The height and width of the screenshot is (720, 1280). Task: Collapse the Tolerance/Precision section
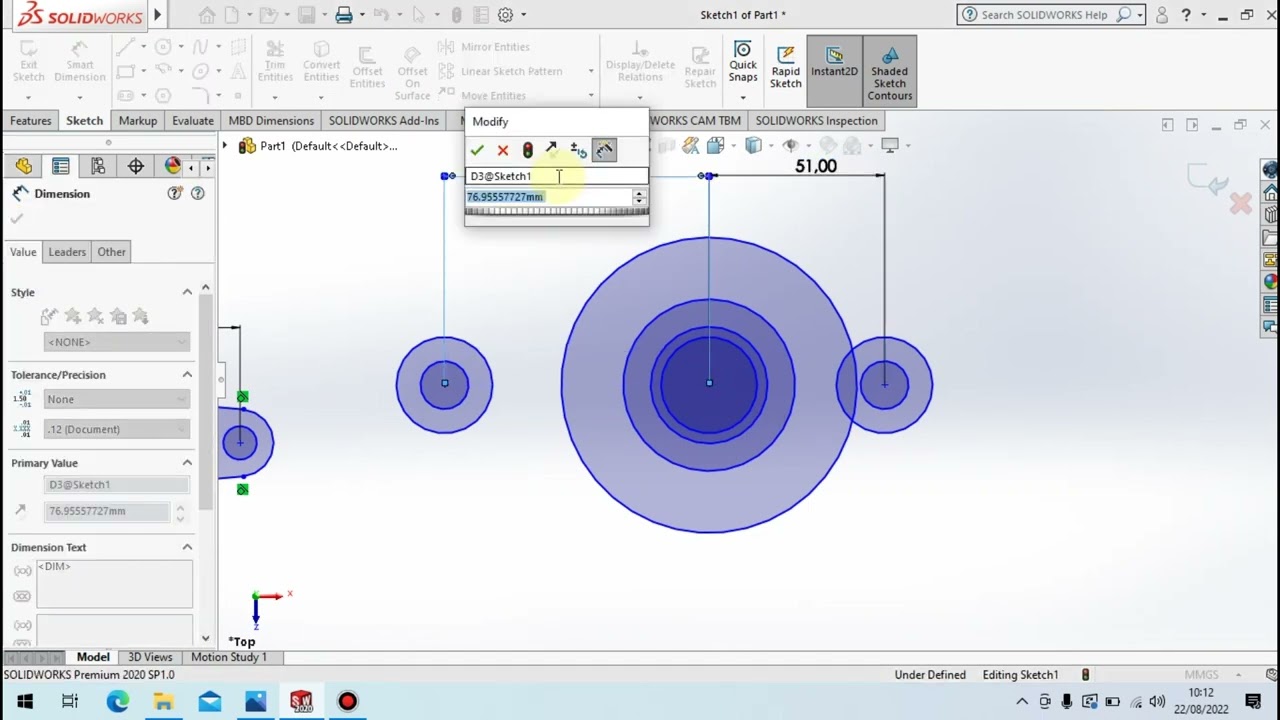click(187, 375)
